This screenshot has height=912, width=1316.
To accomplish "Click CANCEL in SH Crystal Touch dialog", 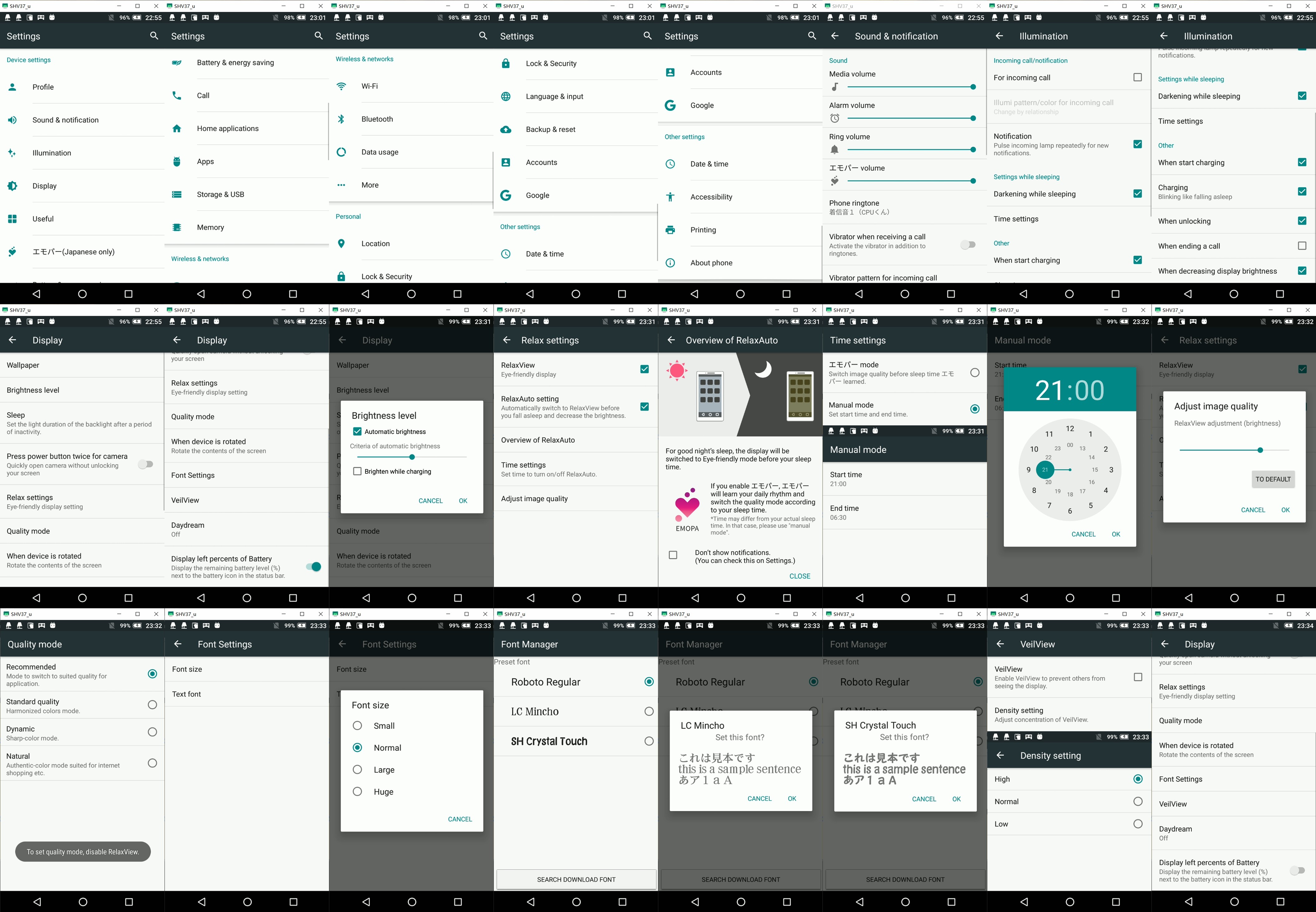I will point(923,799).
